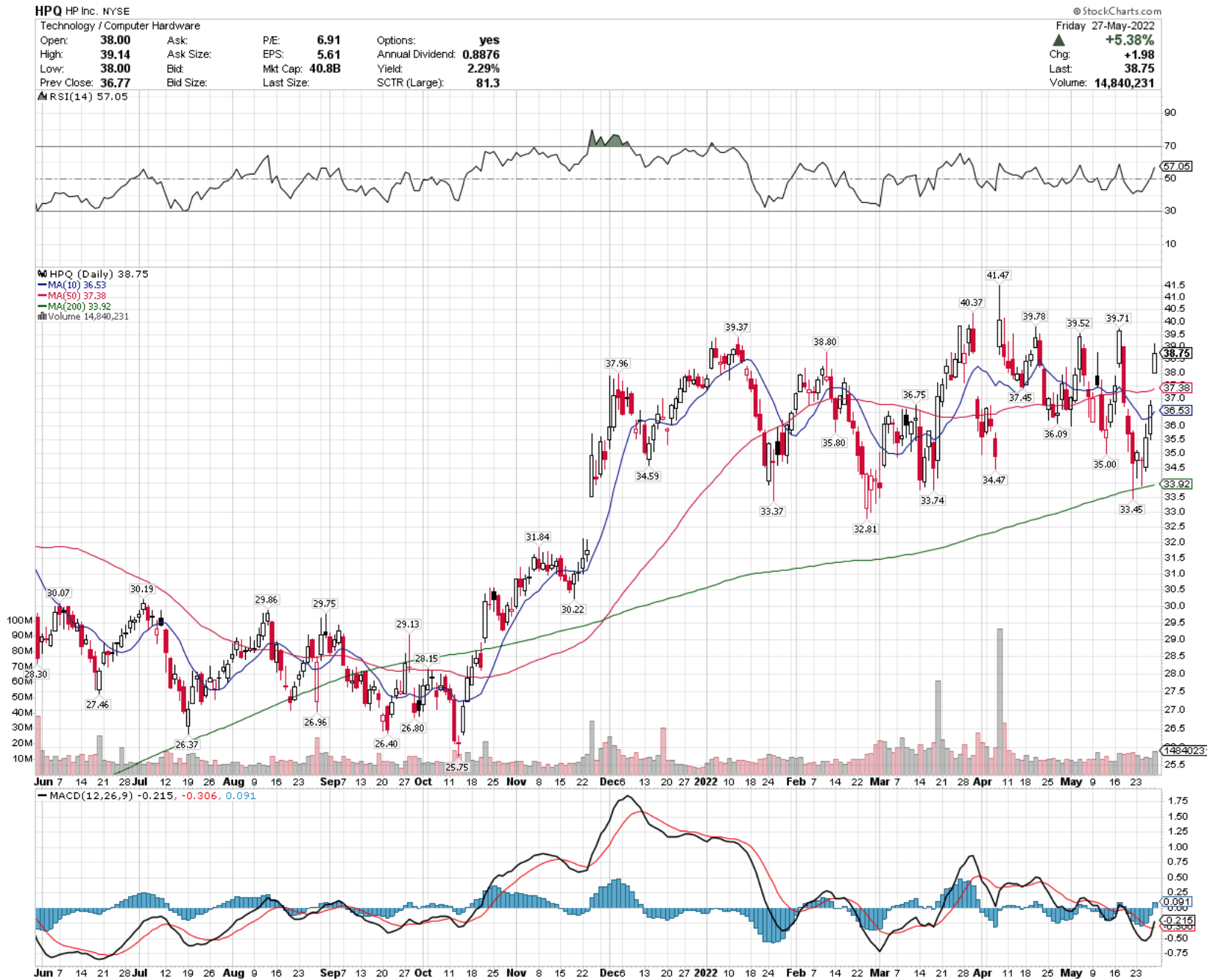The height and width of the screenshot is (980, 1213).
Task: Click the green MA(200) legend line marker
Action: coord(42,306)
